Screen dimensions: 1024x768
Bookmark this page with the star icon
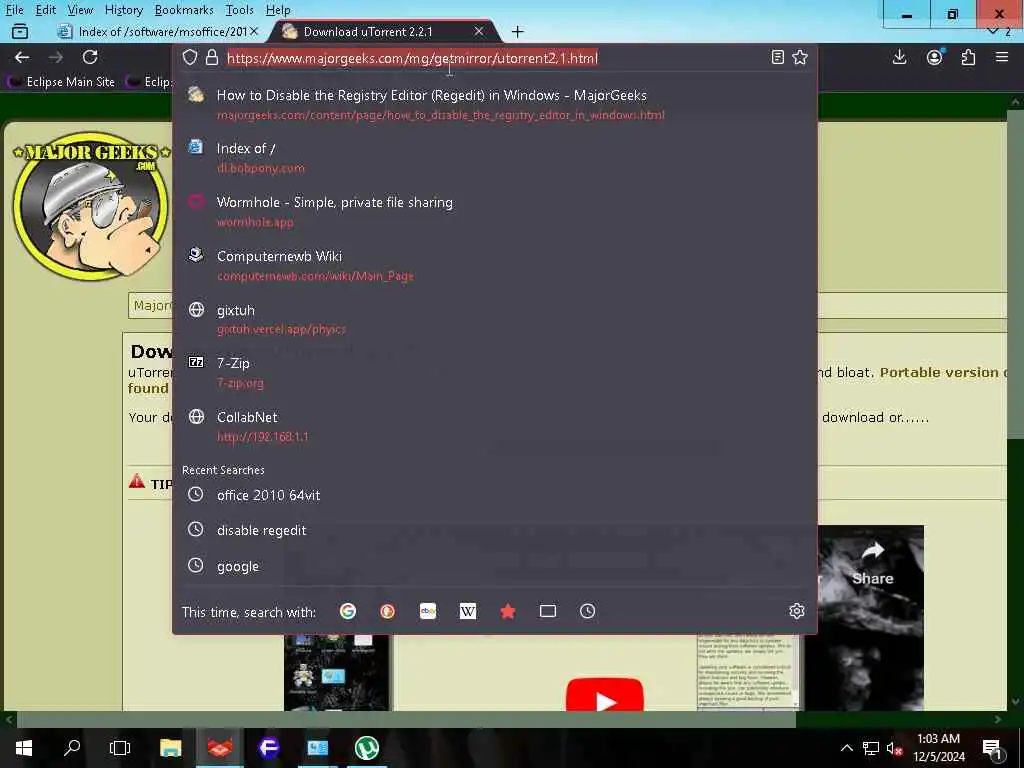point(800,57)
